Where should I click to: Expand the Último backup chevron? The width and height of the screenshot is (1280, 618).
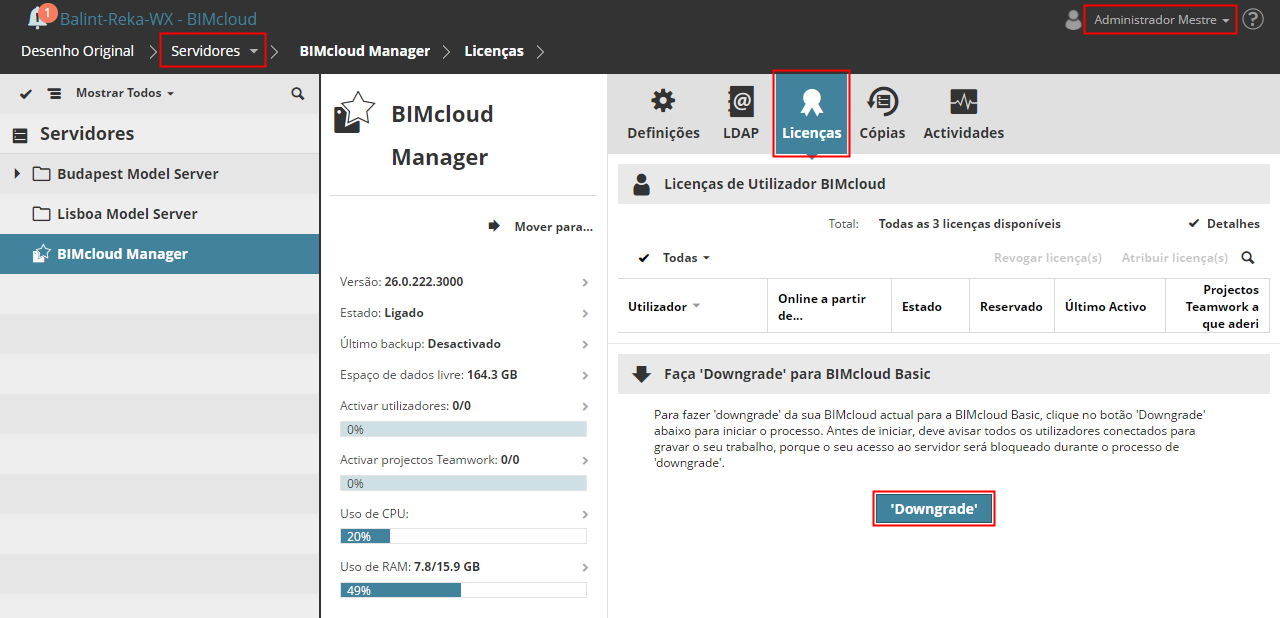[586, 345]
